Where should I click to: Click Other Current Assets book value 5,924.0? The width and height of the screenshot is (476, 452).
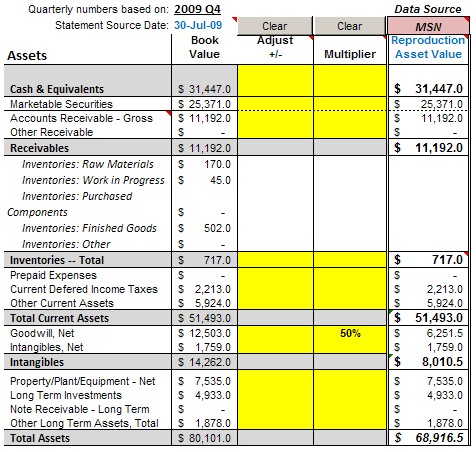point(204,303)
